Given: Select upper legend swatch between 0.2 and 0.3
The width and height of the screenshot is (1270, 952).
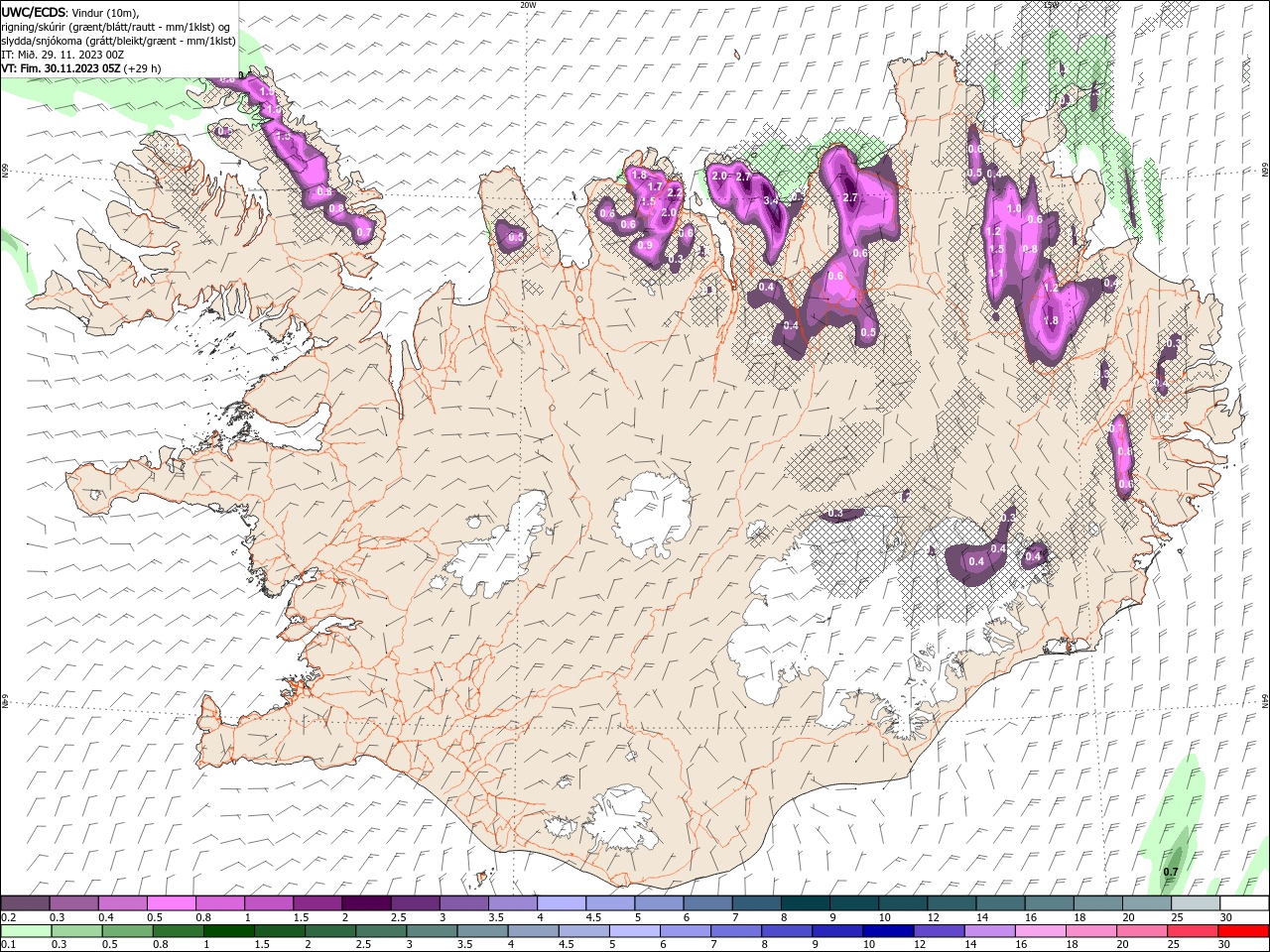Looking at the screenshot, I should pos(26,903).
